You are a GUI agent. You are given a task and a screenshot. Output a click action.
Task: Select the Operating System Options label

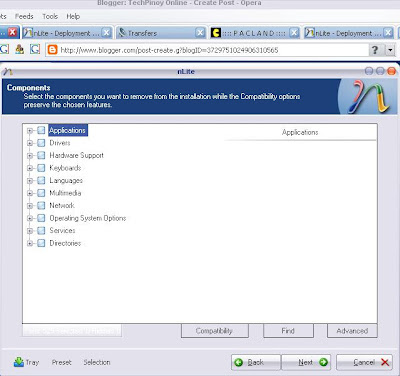pos(88,218)
